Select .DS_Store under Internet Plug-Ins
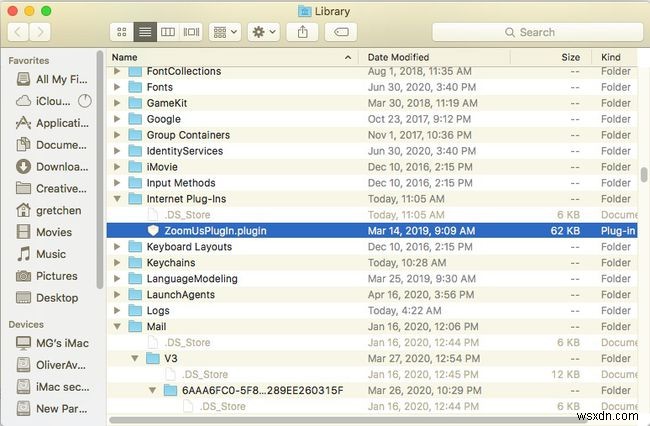This screenshot has width=650, height=426. 372,215
